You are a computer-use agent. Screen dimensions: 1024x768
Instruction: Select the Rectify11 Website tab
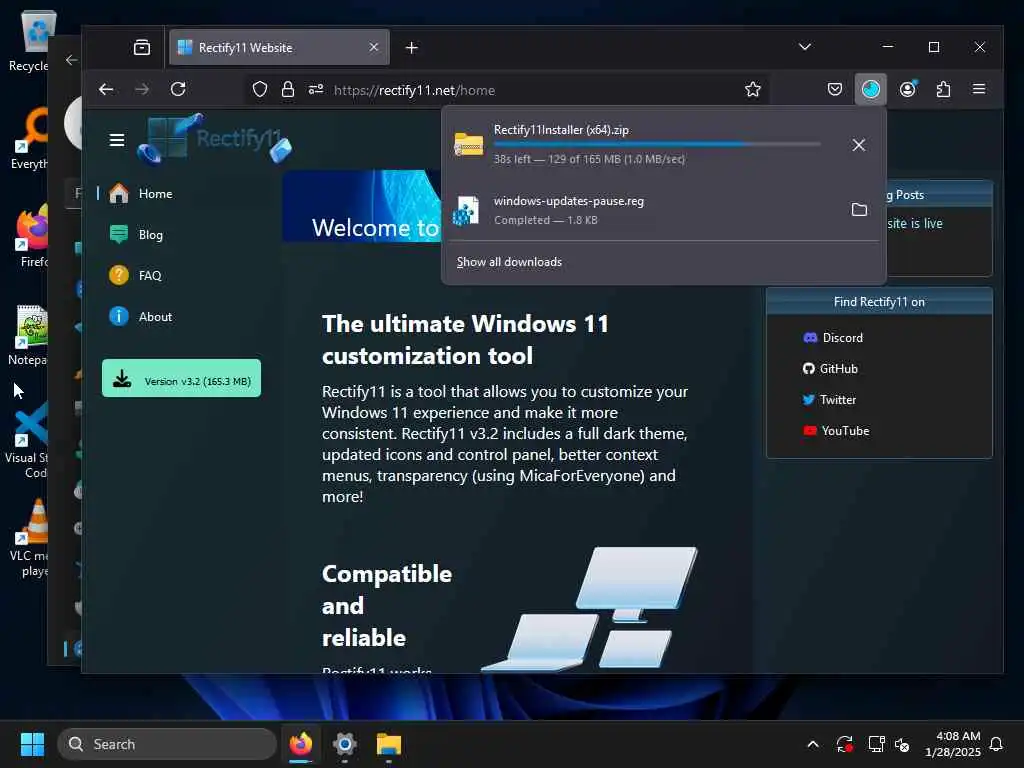click(279, 48)
